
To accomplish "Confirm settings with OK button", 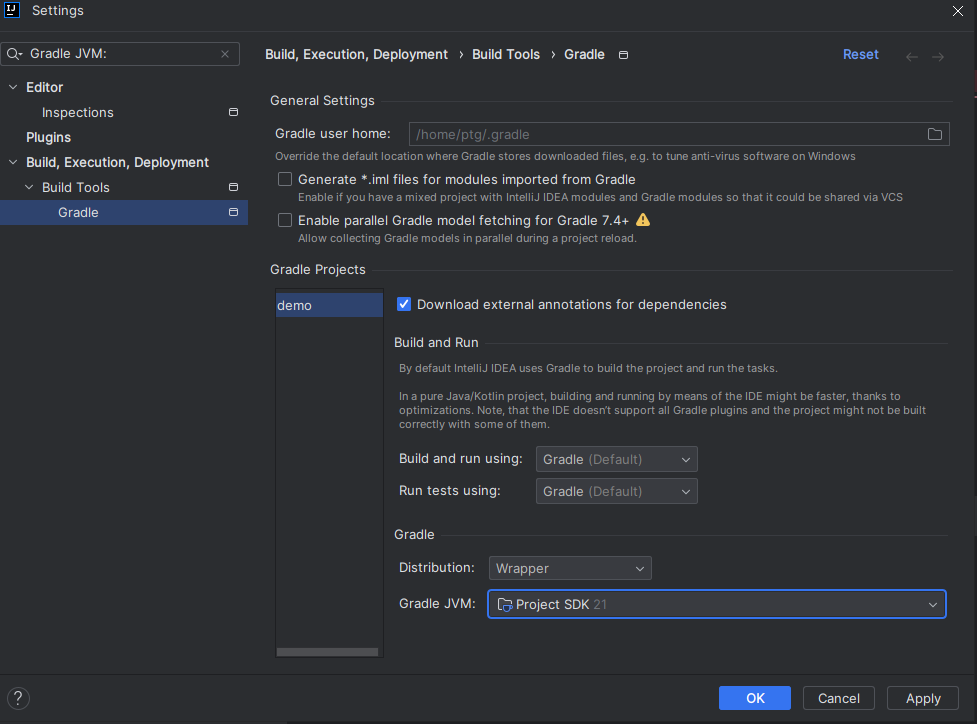I will 755,698.
